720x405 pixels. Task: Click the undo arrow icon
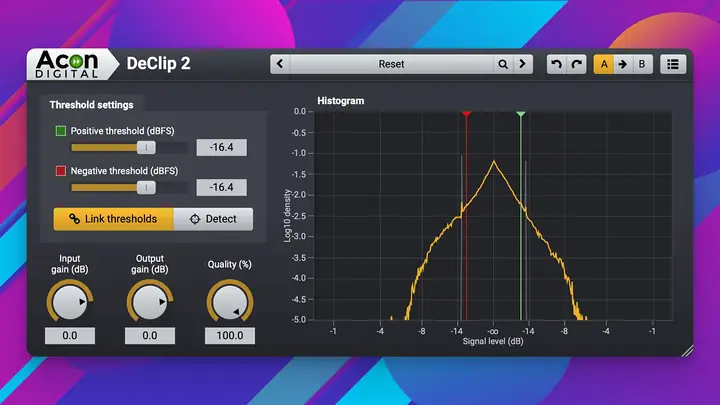click(556, 64)
